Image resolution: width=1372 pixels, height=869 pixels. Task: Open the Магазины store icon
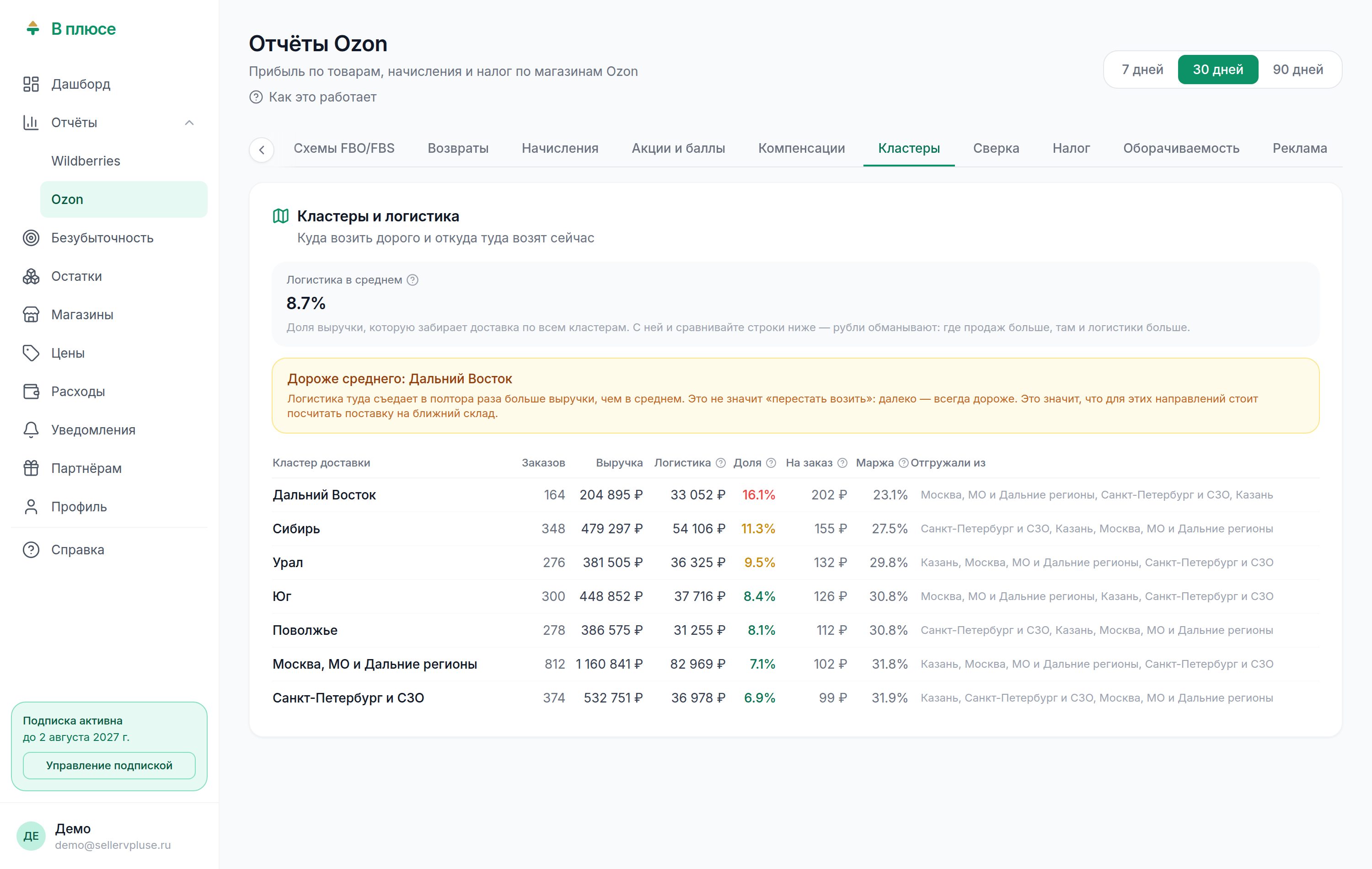coord(31,315)
